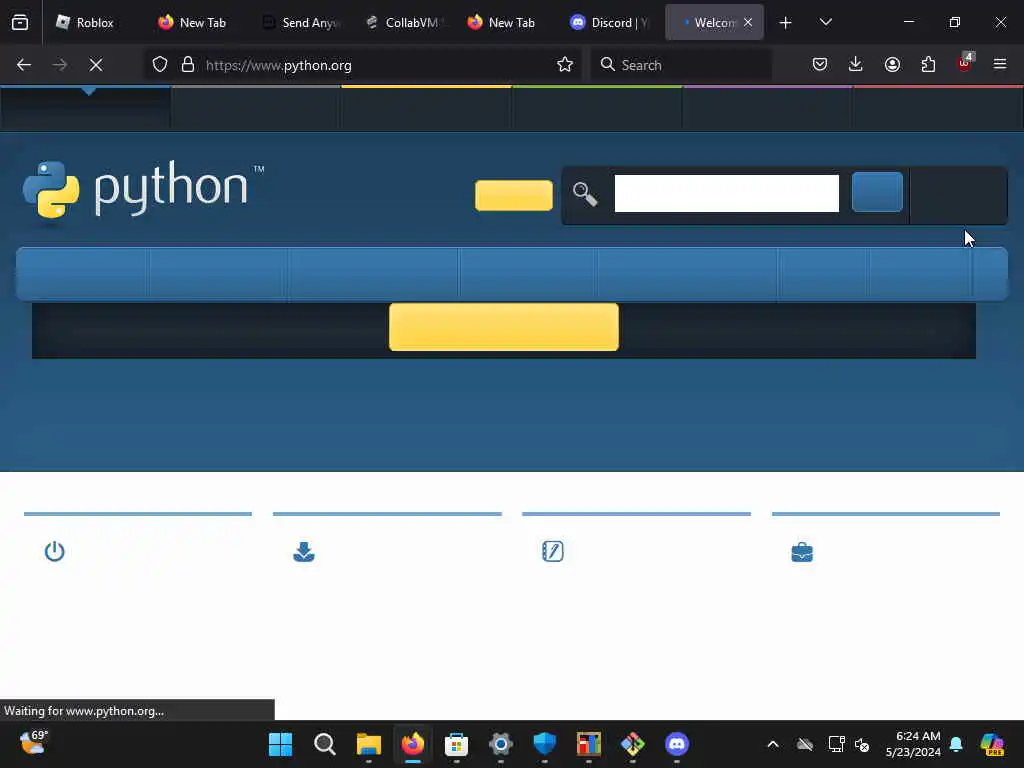This screenshot has height=768, width=1024.
Task: Open a new browser tab with plus button
Action: [786, 23]
